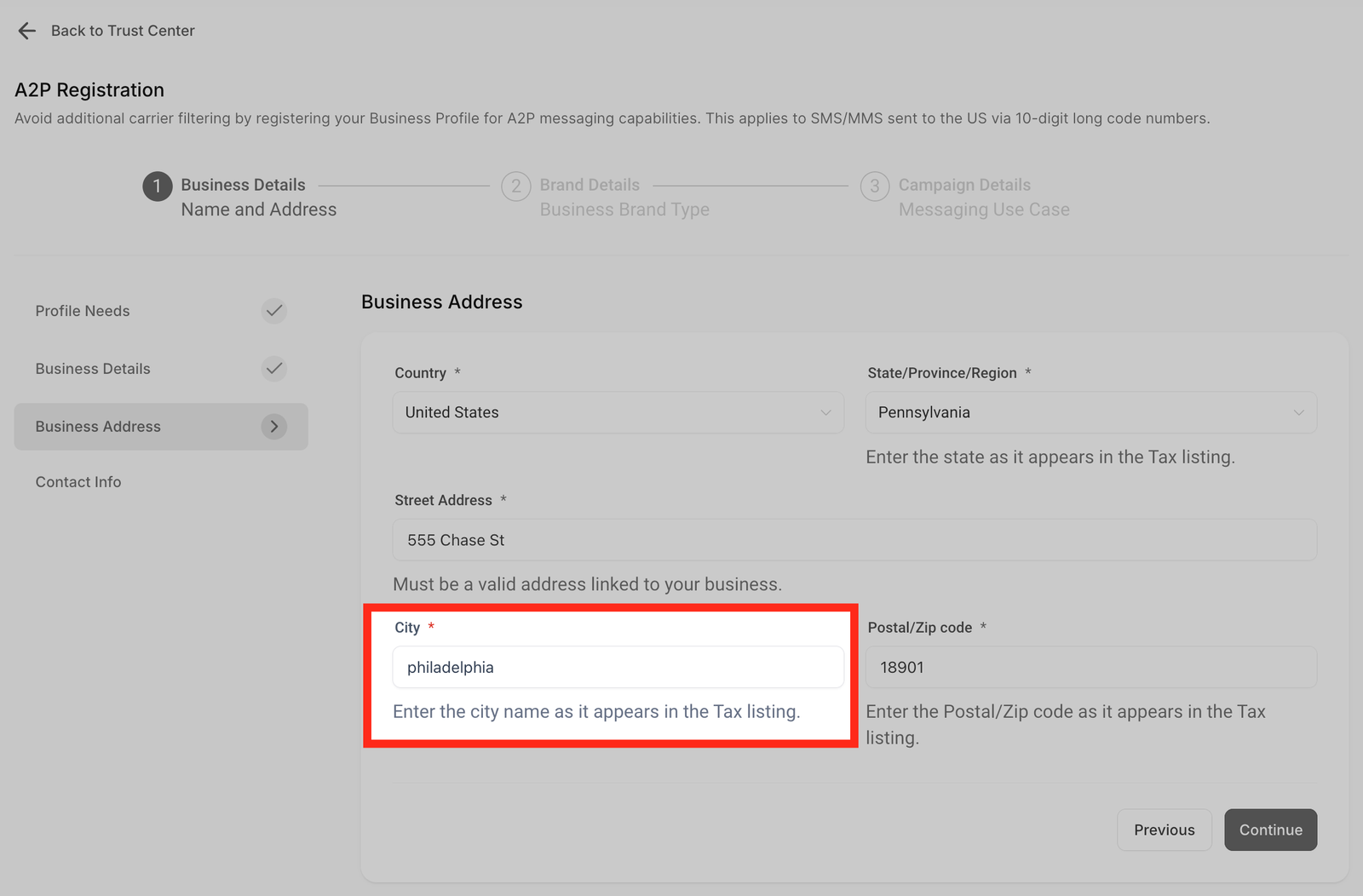Click the Profile Needs checkmark icon
The height and width of the screenshot is (896, 1363).
pos(273,311)
